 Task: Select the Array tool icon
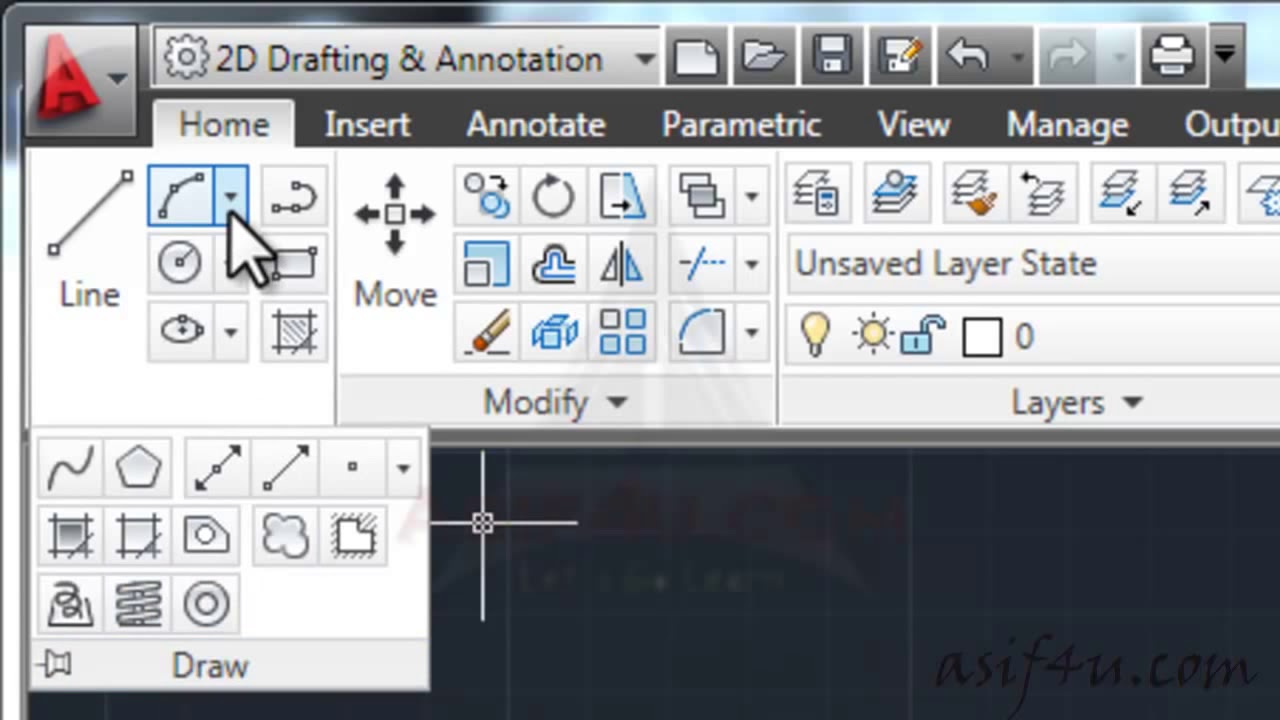(x=621, y=331)
